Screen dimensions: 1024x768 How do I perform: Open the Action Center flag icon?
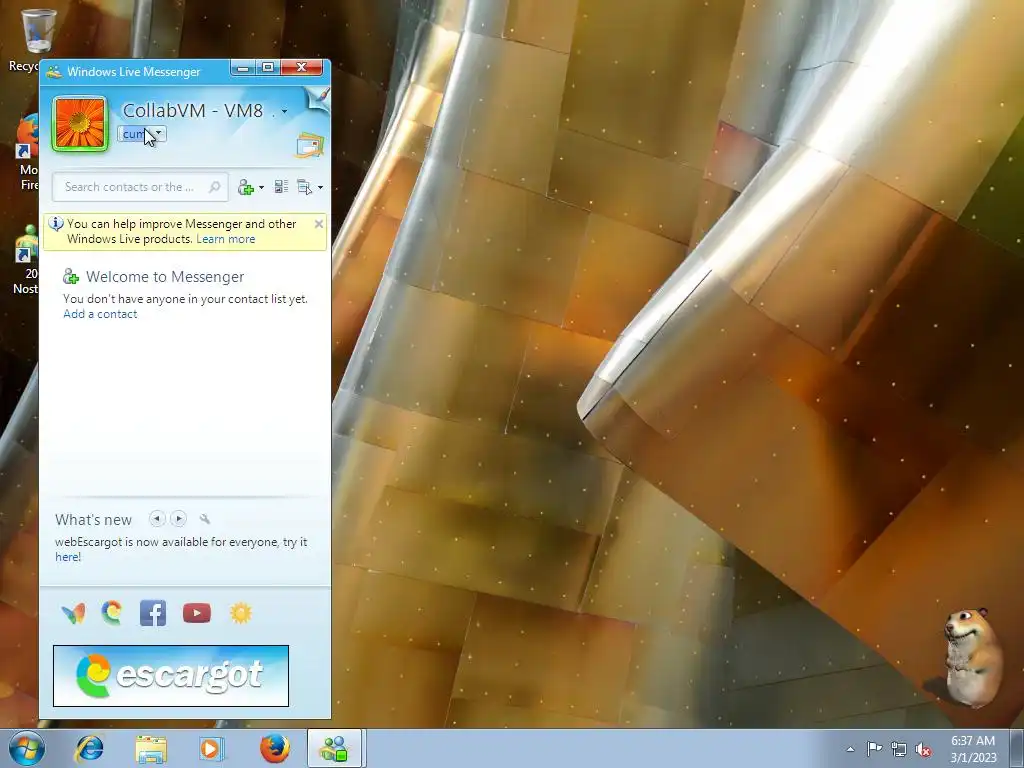click(x=874, y=749)
